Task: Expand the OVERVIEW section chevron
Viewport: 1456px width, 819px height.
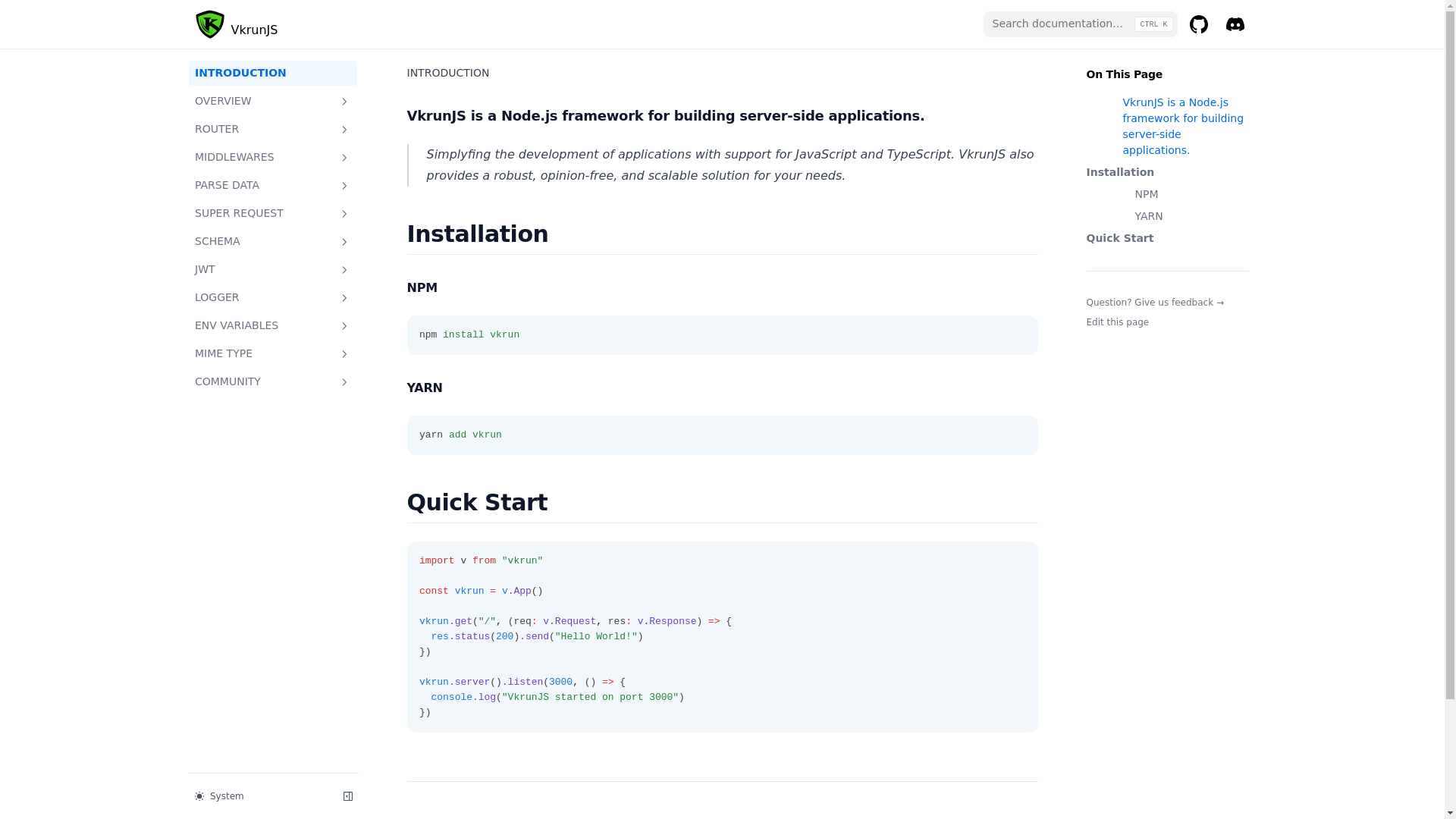Action: 344,101
